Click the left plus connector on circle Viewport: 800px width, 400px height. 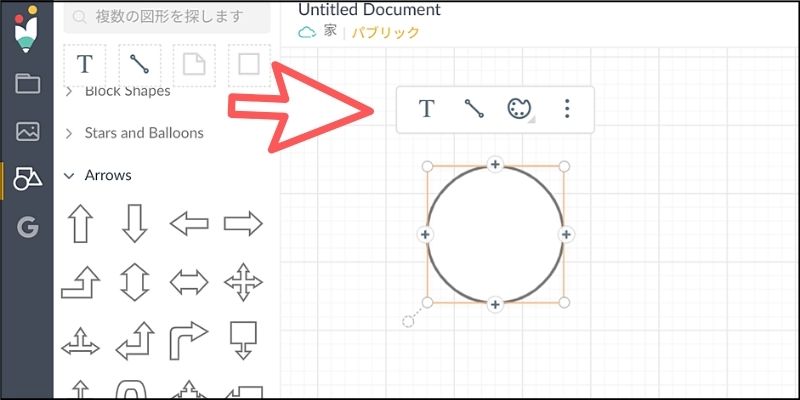coord(425,235)
